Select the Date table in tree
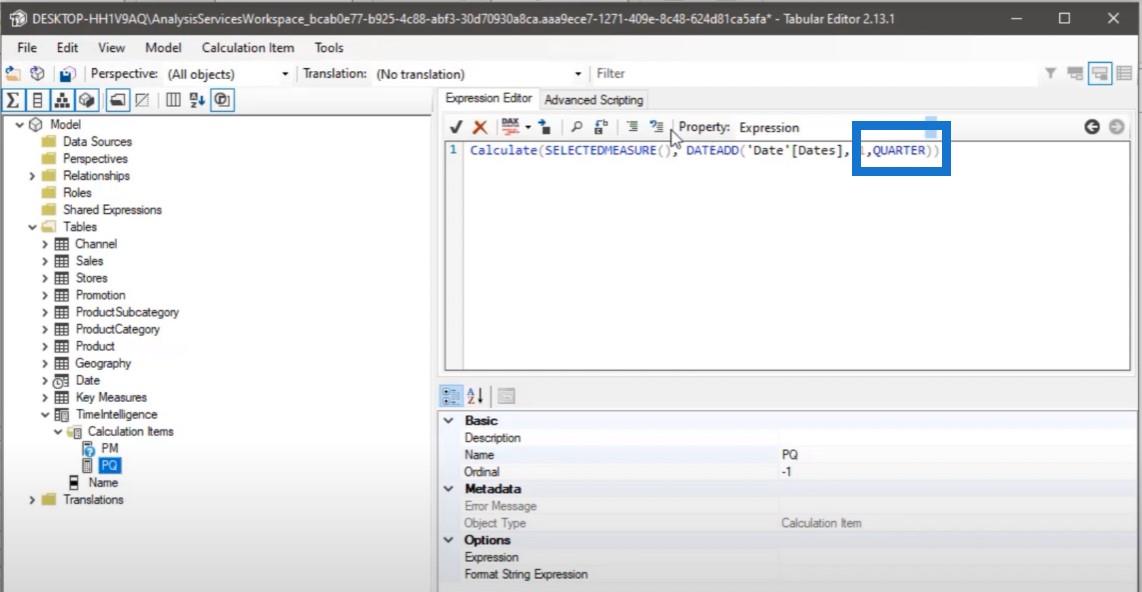This screenshot has height=592, width=1142. pos(87,380)
